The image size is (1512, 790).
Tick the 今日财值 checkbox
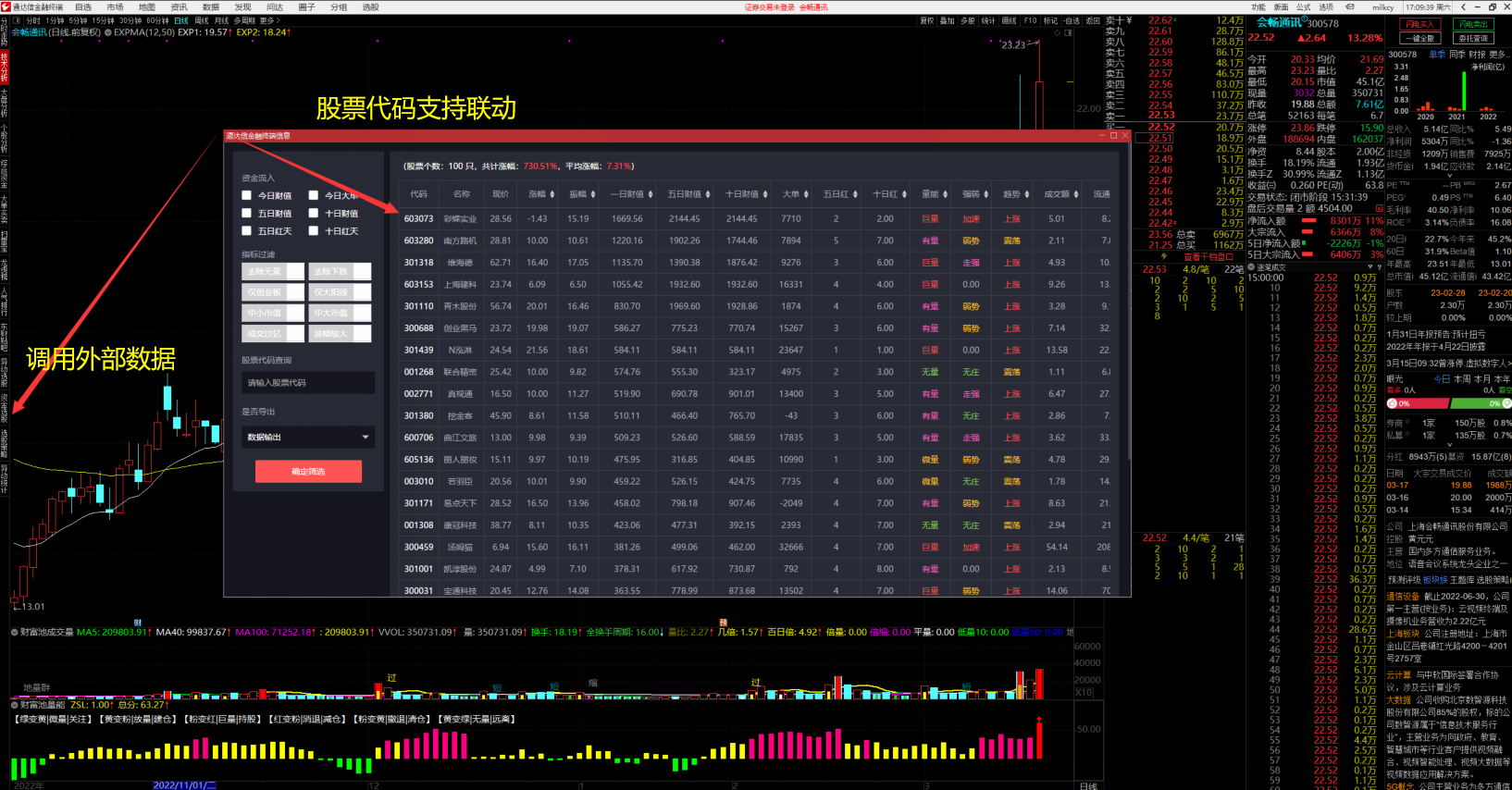247,195
